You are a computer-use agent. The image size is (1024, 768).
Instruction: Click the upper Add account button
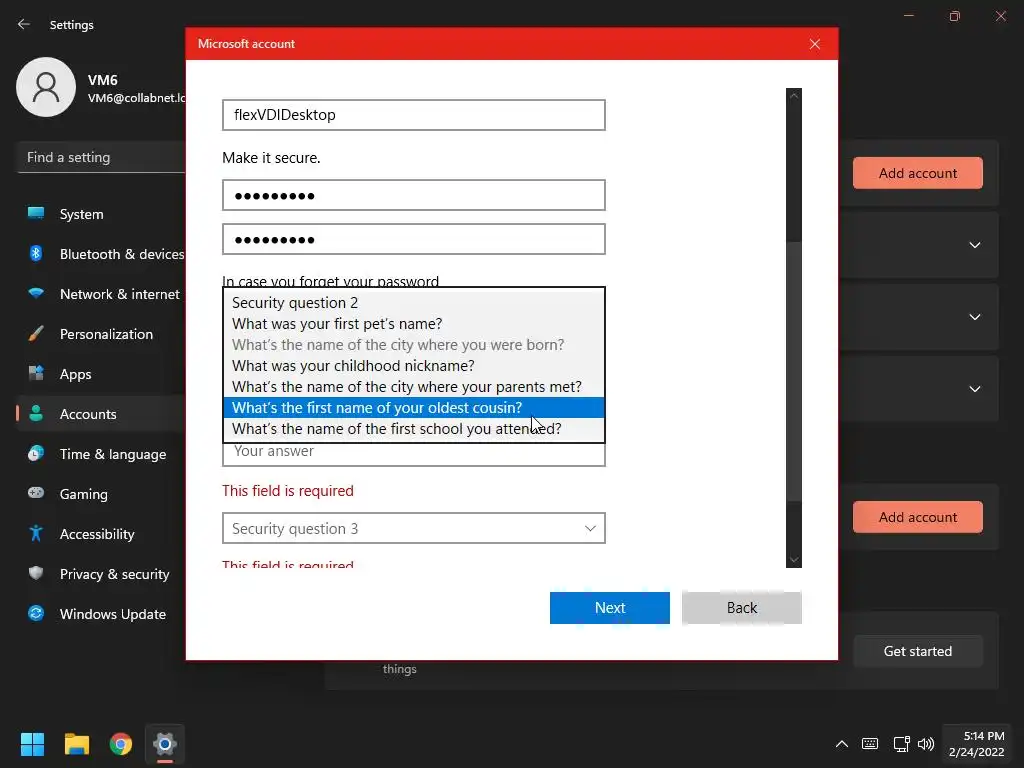(x=918, y=173)
